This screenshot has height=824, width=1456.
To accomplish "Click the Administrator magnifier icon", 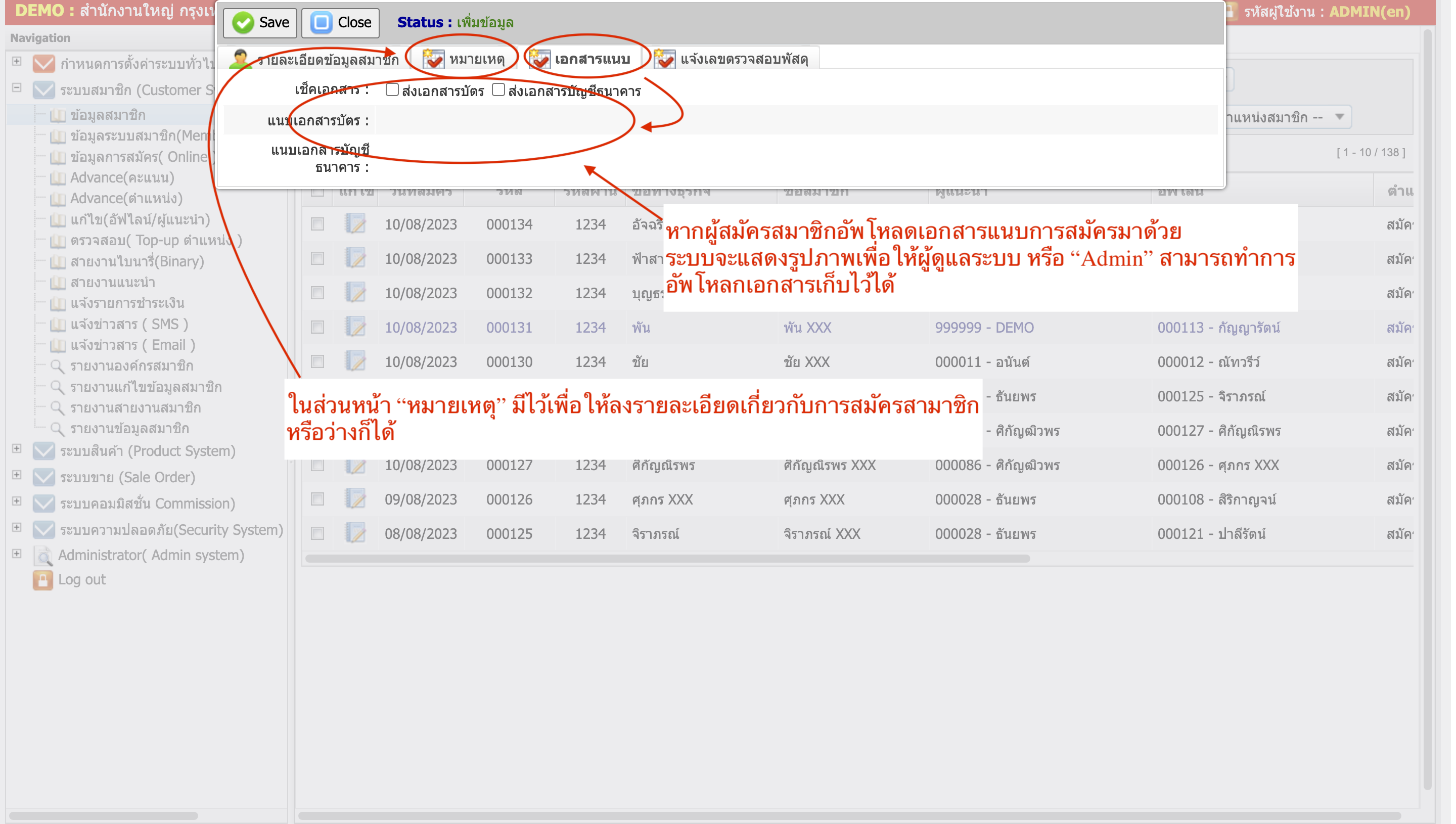I will tap(42, 556).
